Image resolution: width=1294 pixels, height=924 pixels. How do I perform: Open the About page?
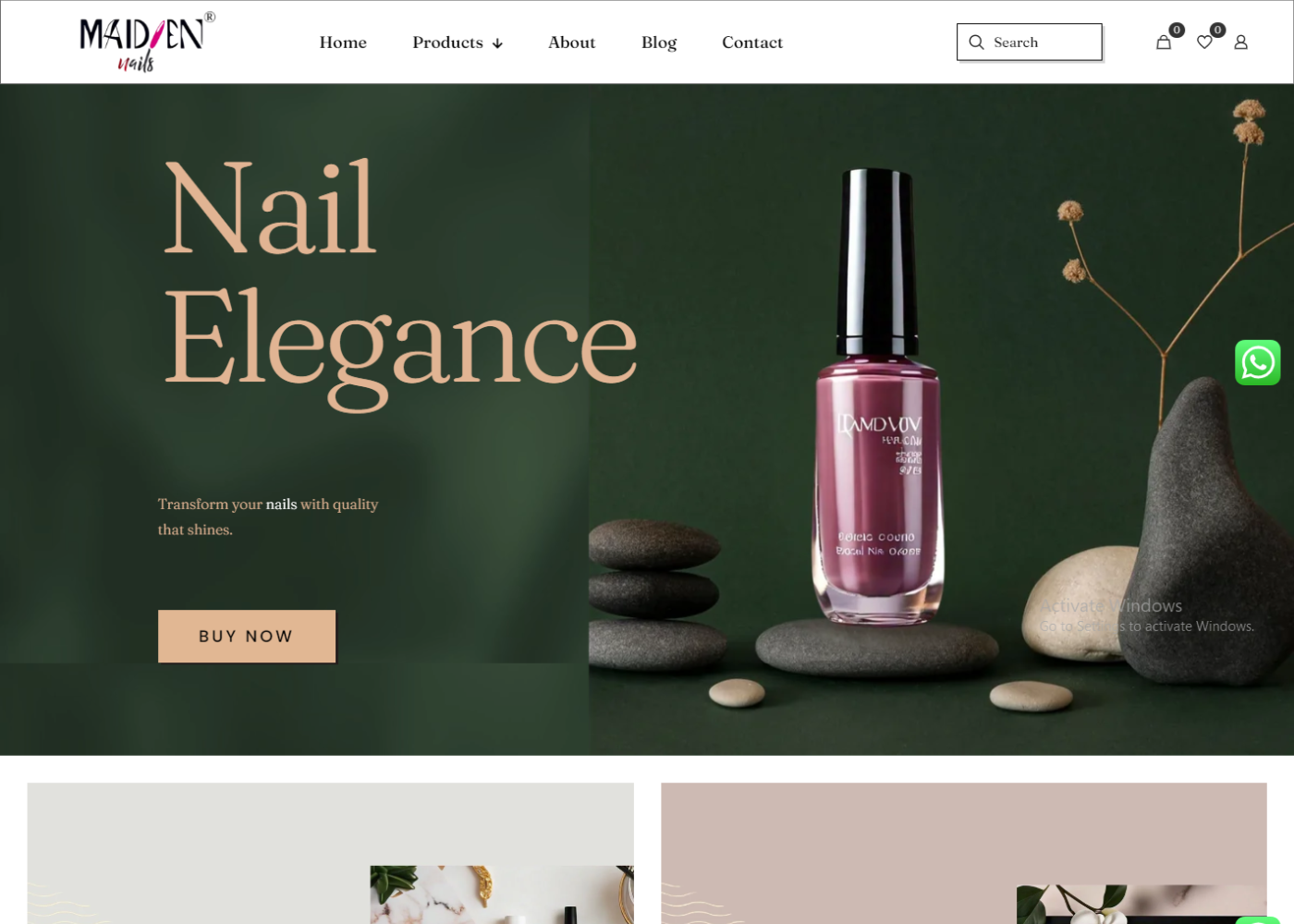coord(571,43)
